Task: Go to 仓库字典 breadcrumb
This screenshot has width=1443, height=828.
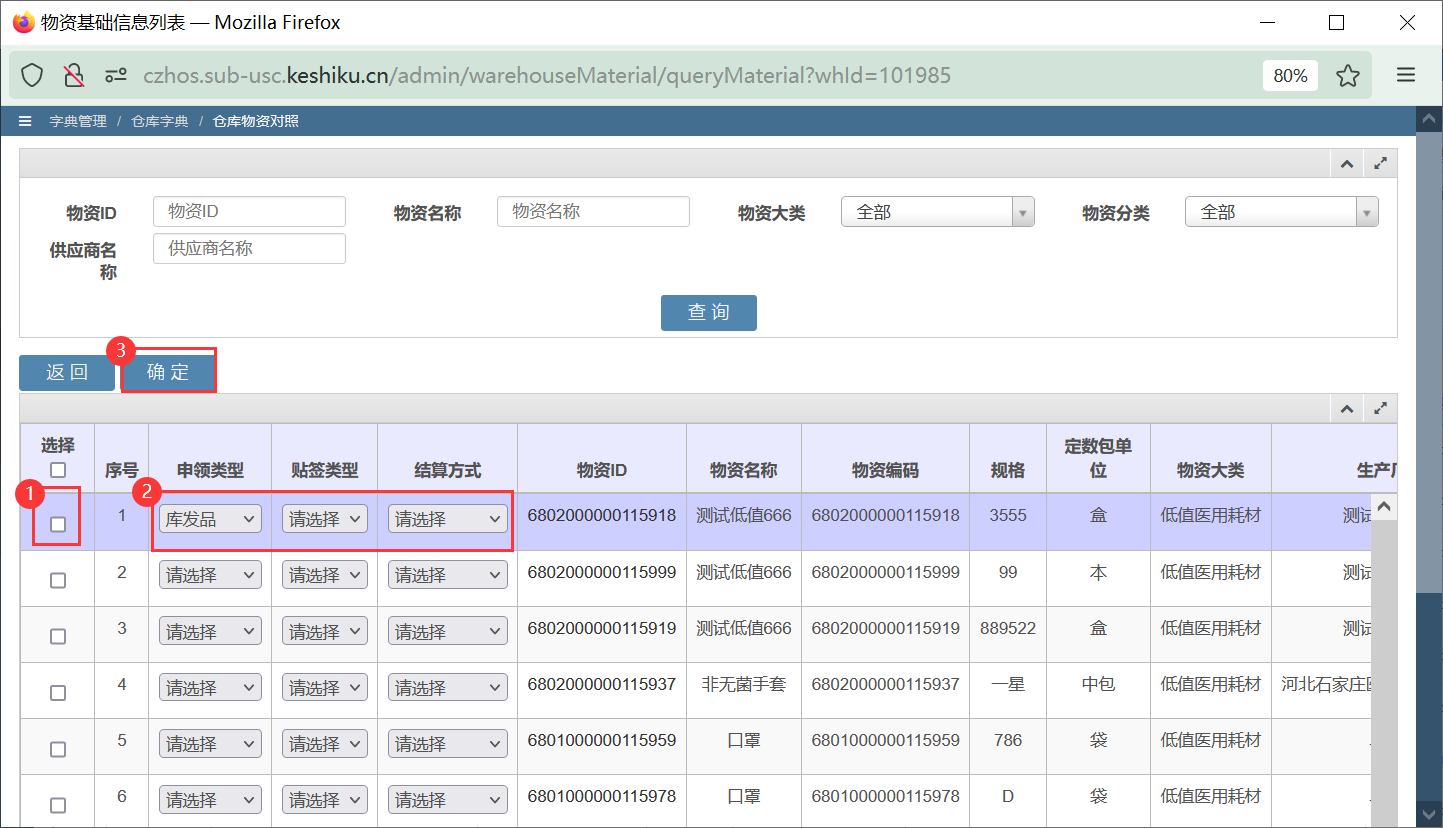Action: (160, 121)
